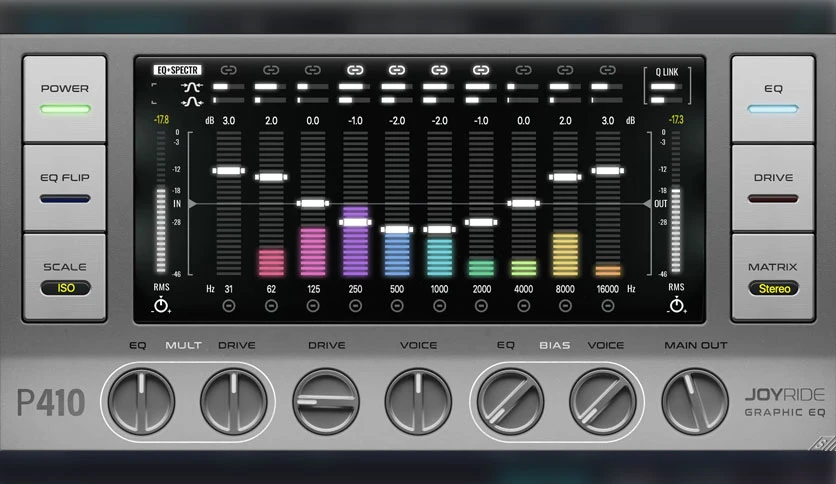The width and height of the screenshot is (836, 484).
Task: Click the input RMS trim knob icon
Action: pos(161,306)
